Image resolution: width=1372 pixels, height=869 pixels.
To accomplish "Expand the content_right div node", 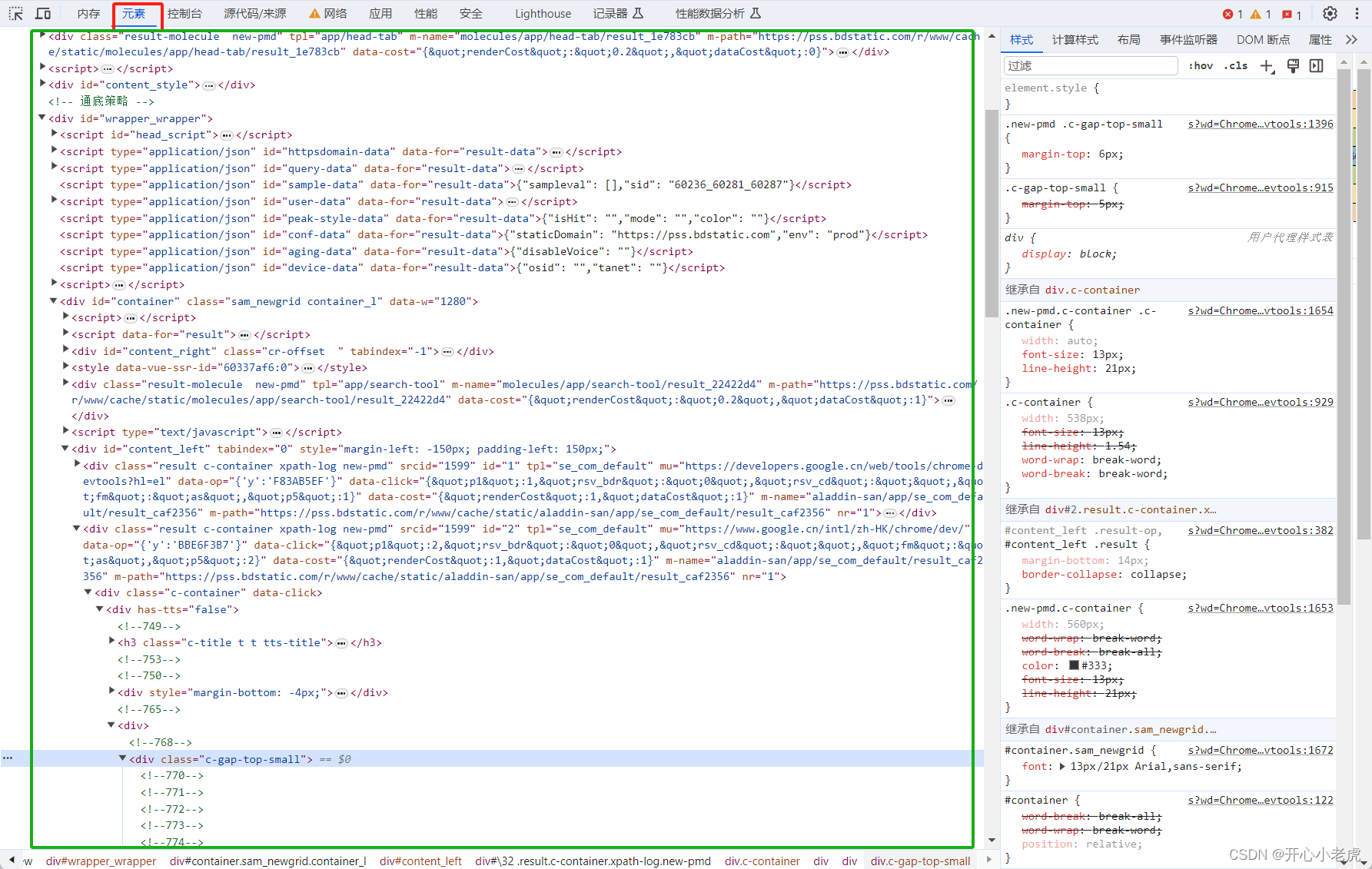I will (x=65, y=350).
